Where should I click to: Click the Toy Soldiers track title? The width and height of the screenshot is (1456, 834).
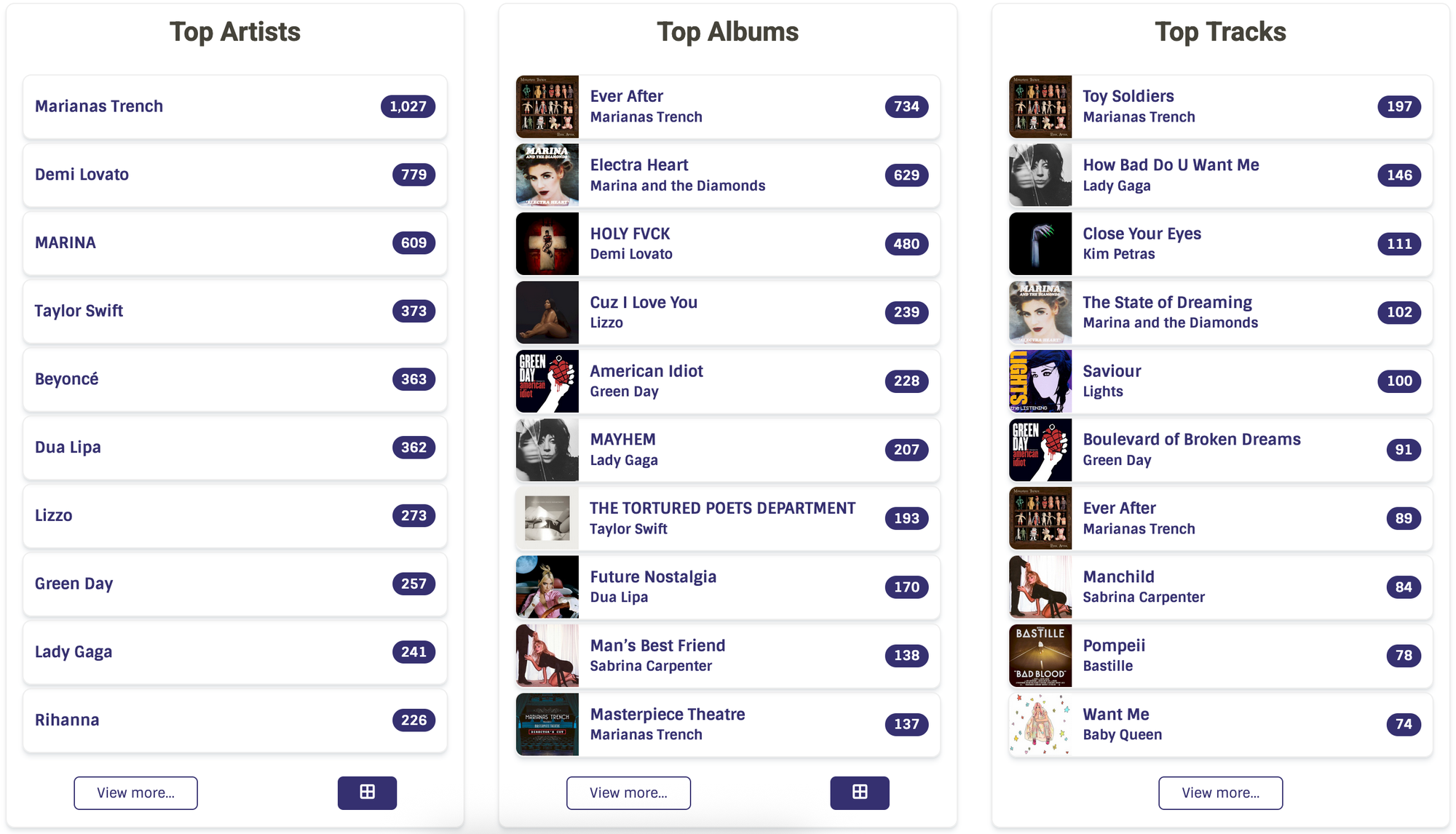click(1128, 96)
